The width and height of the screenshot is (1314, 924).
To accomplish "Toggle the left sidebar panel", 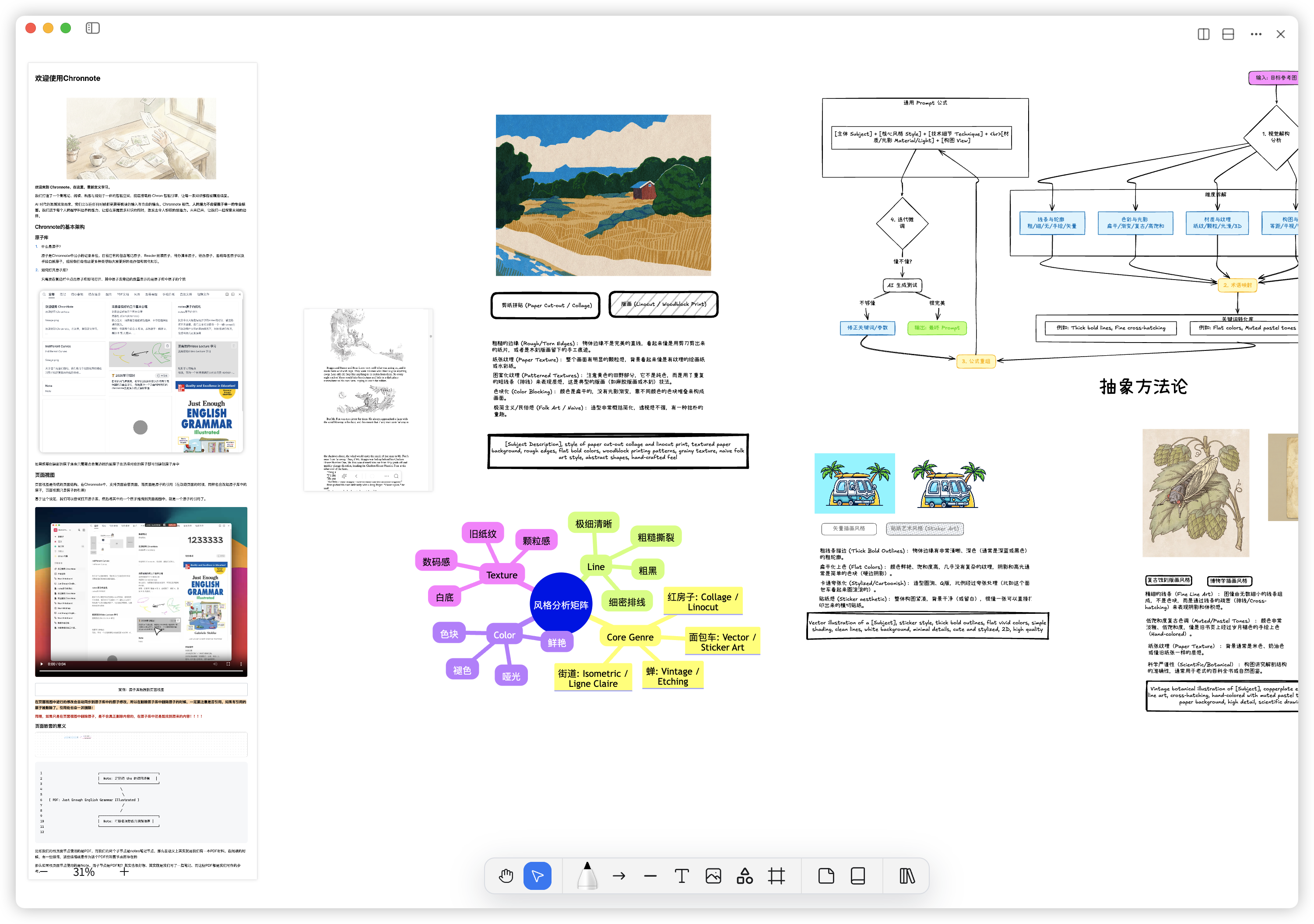I will click(x=93, y=28).
